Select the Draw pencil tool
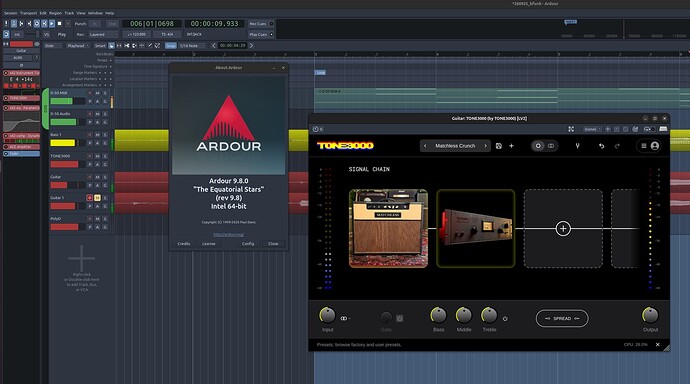The width and height of the screenshot is (690, 384). (150, 46)
